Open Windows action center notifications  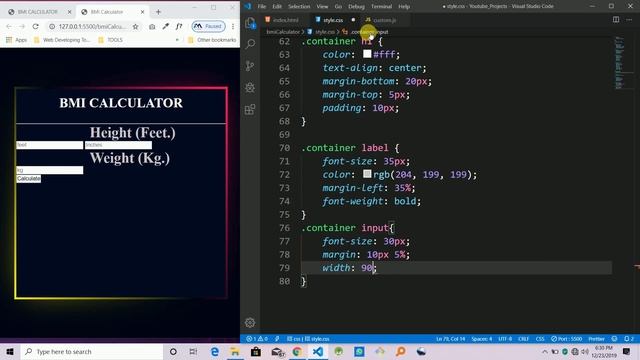point(626,351)
